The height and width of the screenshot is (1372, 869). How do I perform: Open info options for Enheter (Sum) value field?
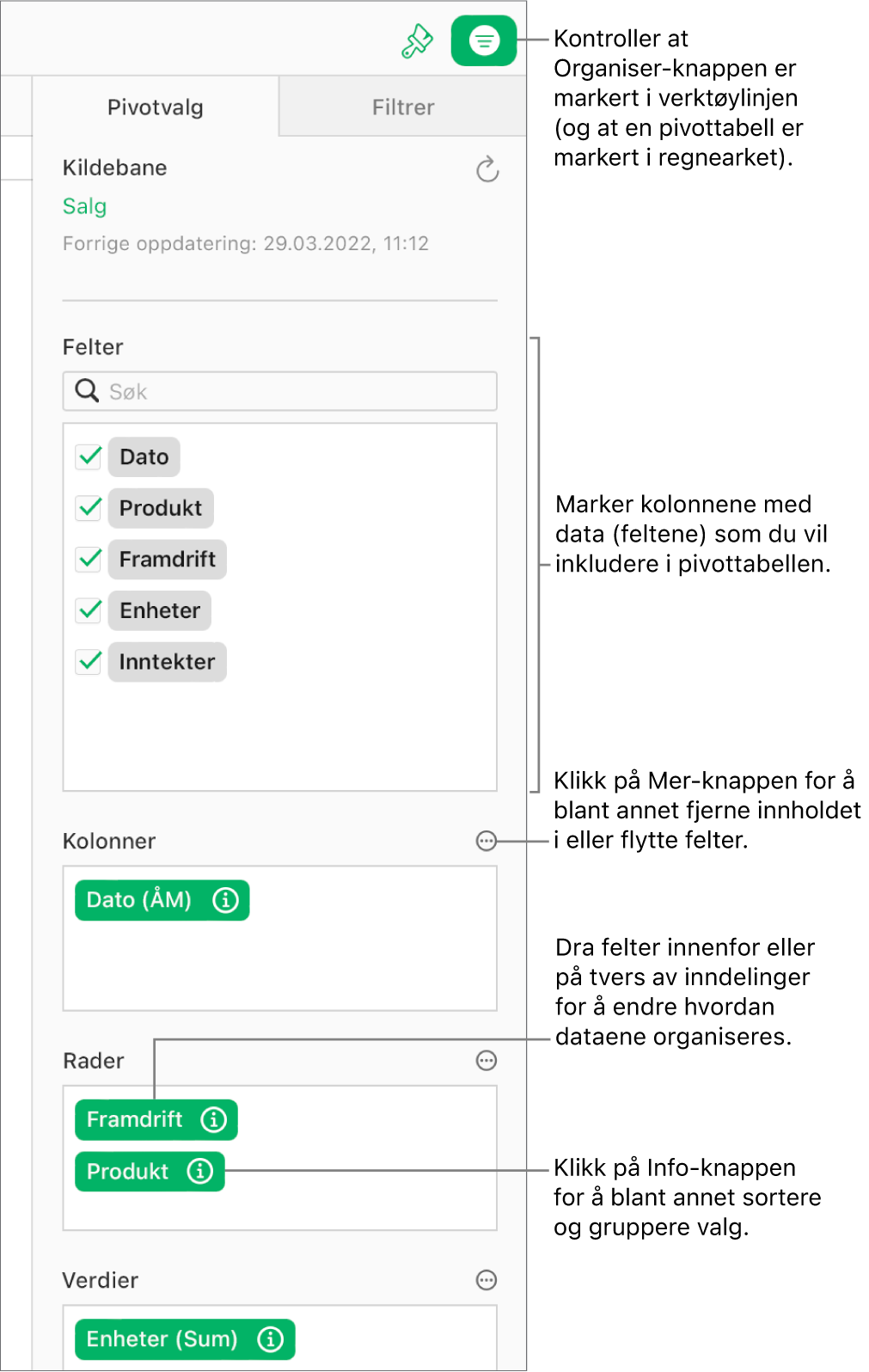coord(272,1338)
